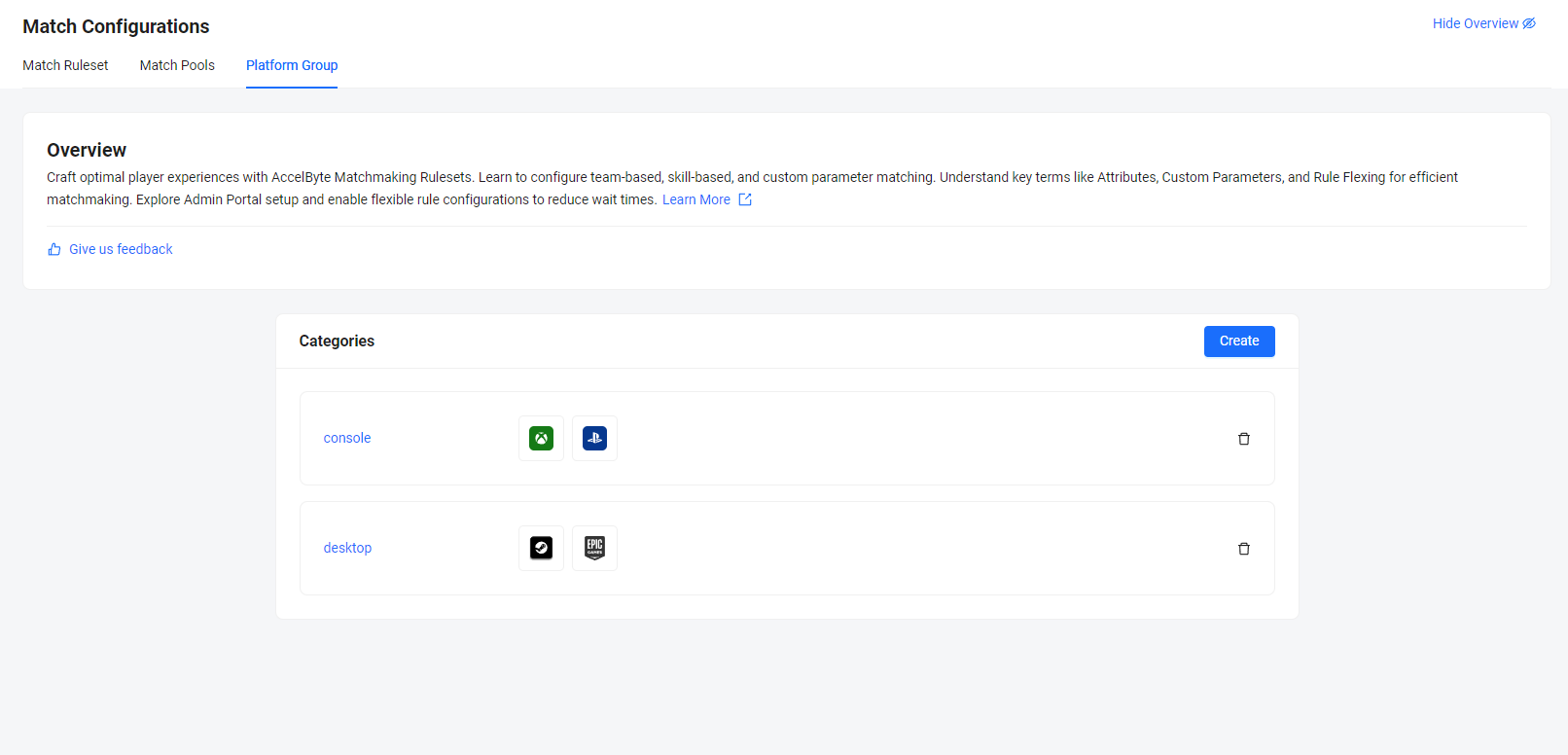
Task: Click the Create button in Categories
Action: pos(1239,342)
